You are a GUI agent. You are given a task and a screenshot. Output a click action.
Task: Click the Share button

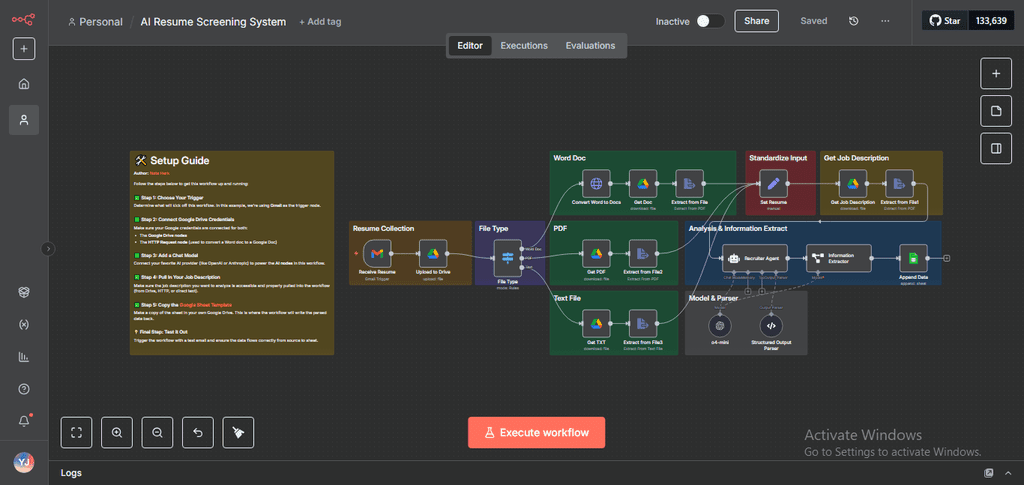pyautogui.click(x=756, y=21)
